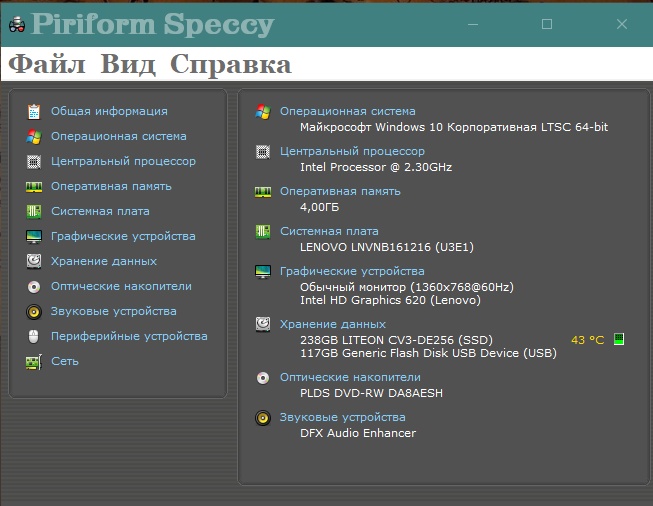Image resolution: width=653 pixels, height=506 pixels.
Task: Minimize the Speccy window
Action: point(473,24)
